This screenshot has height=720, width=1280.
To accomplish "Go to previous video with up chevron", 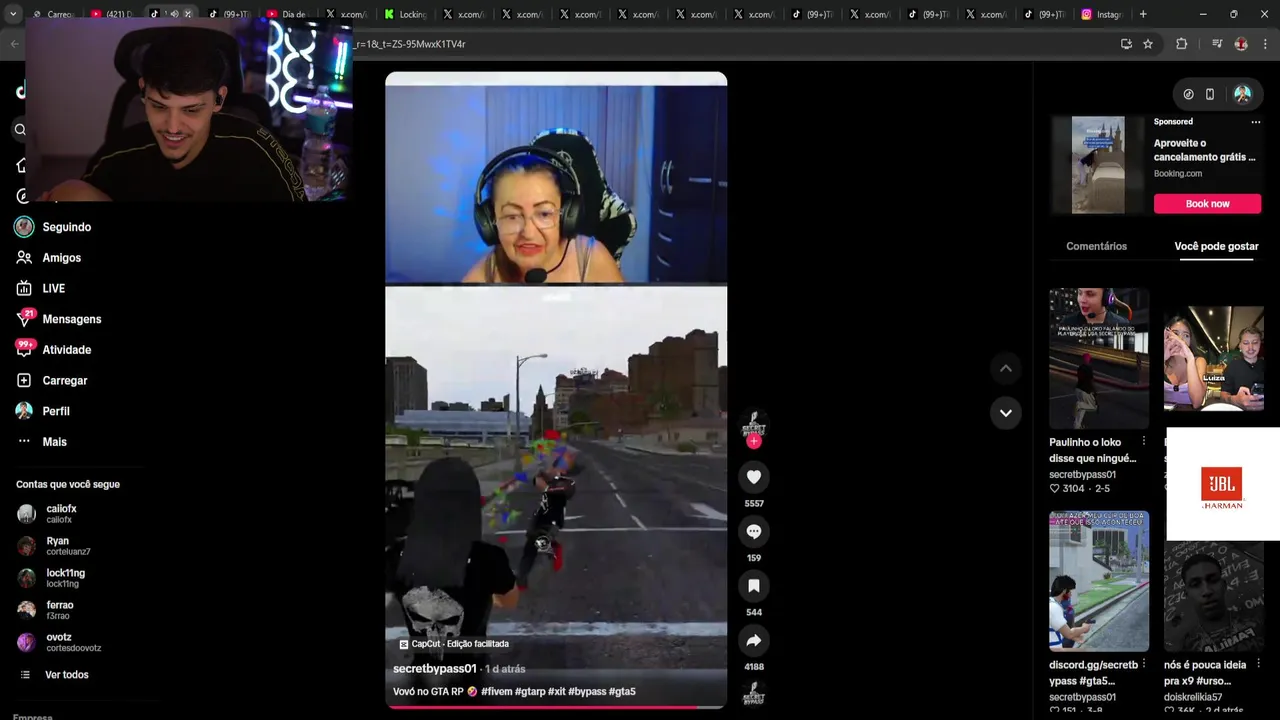I will 1006,368.
